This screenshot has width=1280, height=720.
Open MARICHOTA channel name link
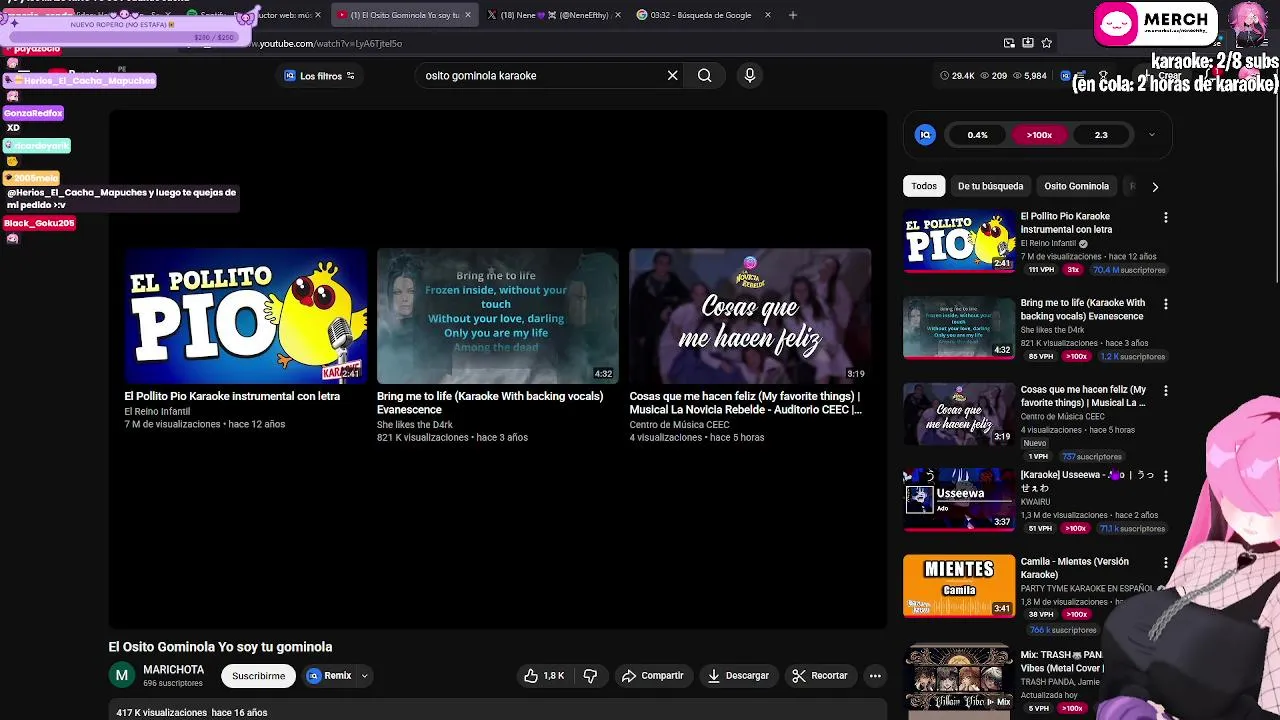[x=173, y=670]
